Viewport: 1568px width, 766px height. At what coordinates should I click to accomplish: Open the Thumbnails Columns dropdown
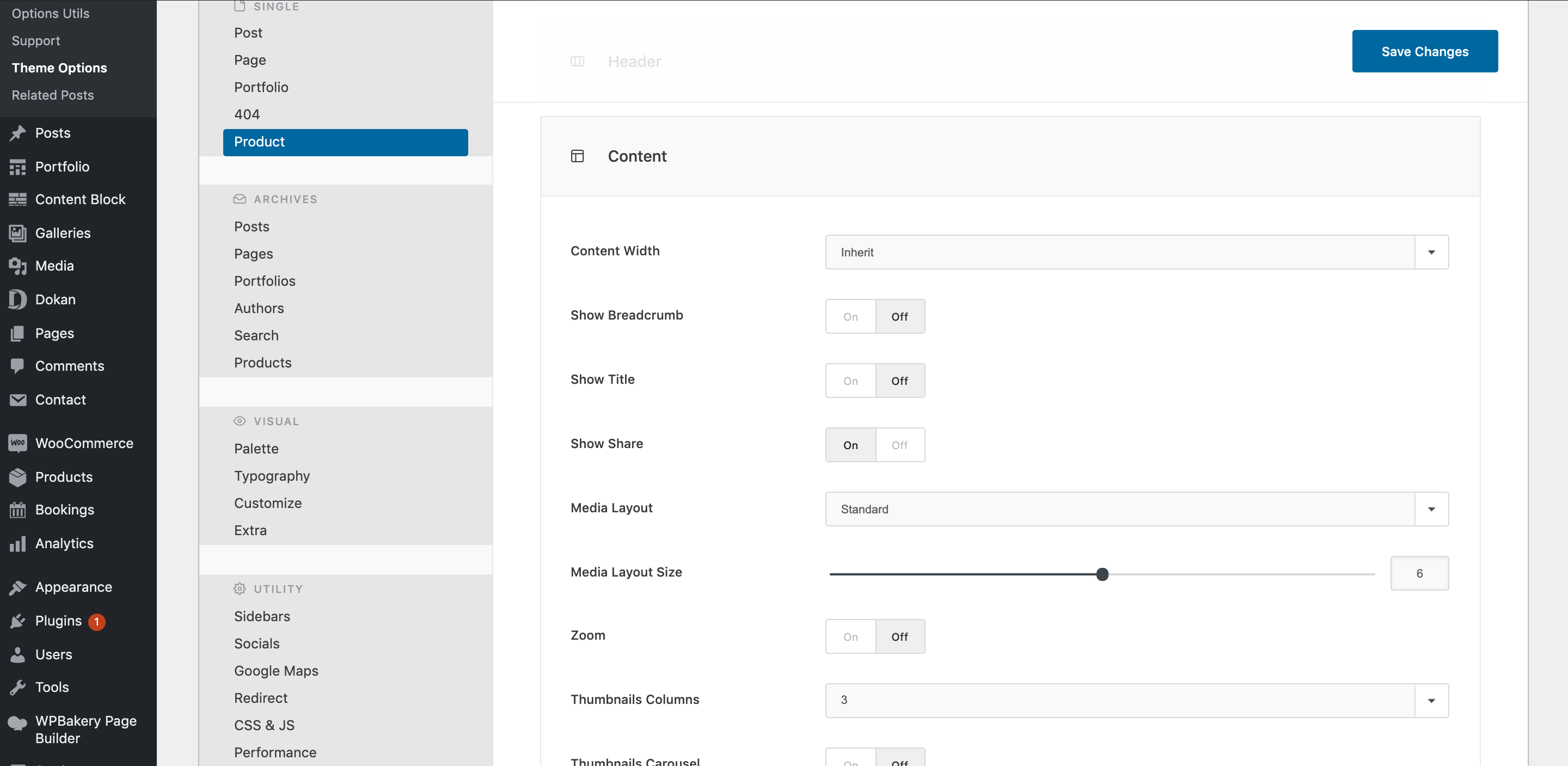1432,700
